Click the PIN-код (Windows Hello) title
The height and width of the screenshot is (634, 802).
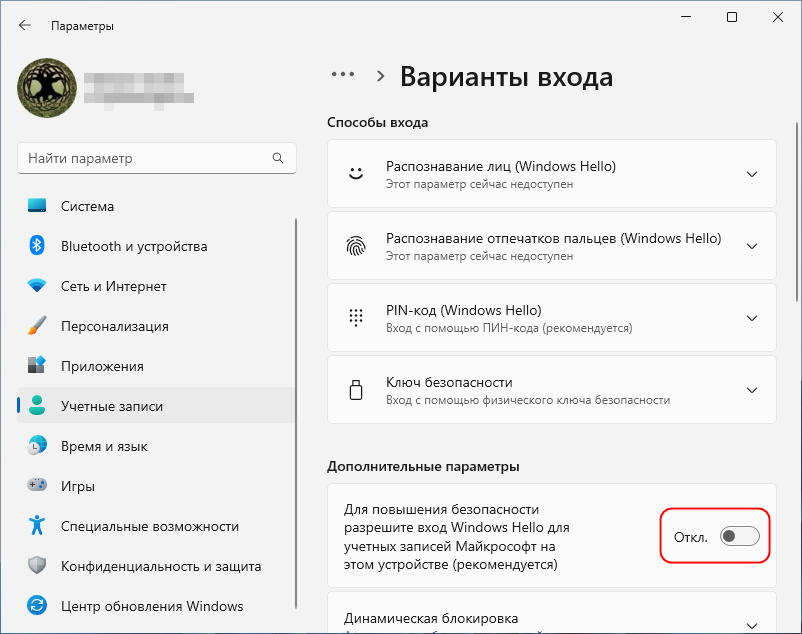coord(463,310)
